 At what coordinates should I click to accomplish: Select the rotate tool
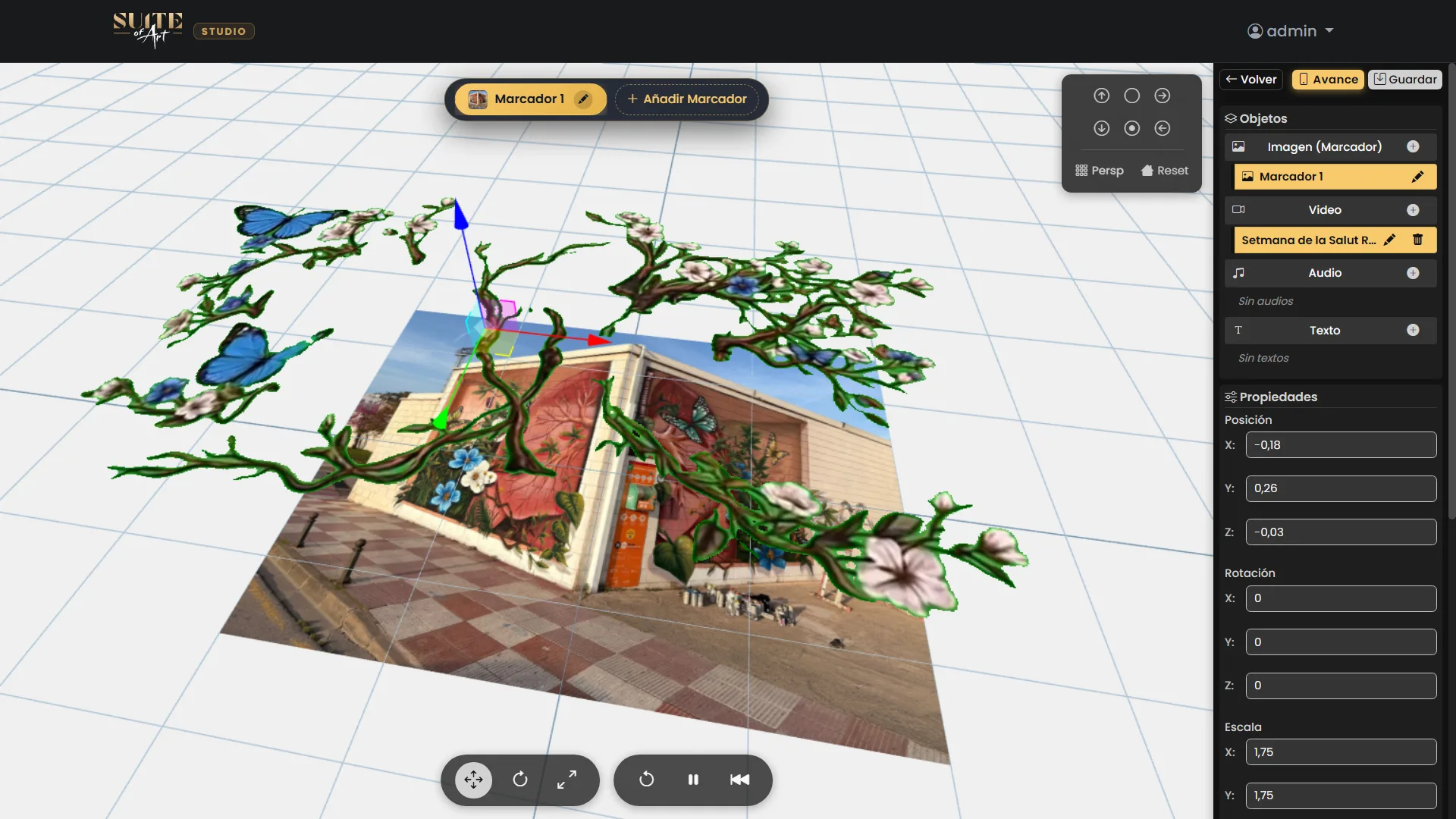520,780
